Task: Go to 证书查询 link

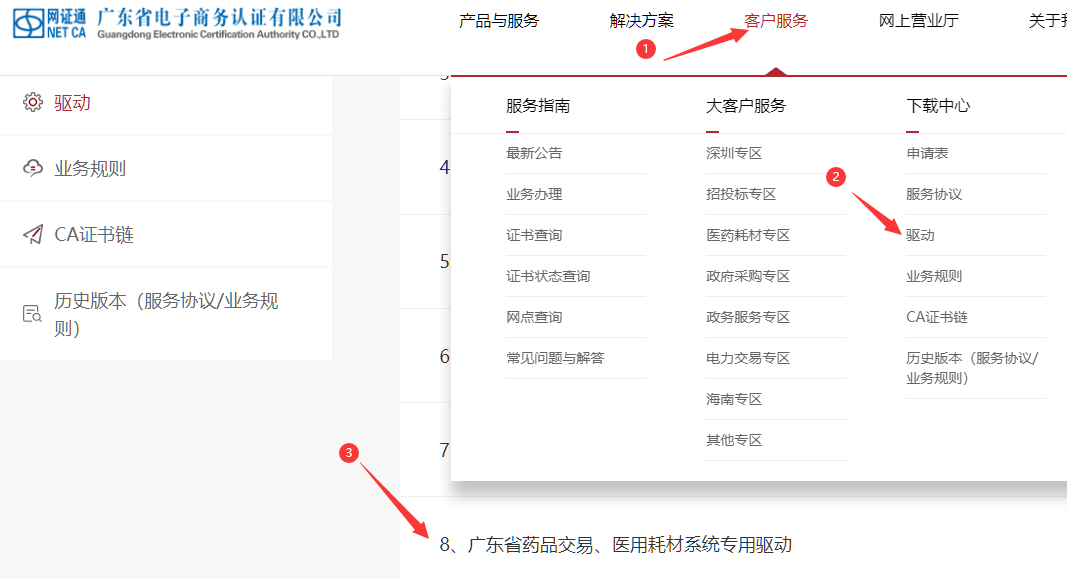Action: (534, 235)
